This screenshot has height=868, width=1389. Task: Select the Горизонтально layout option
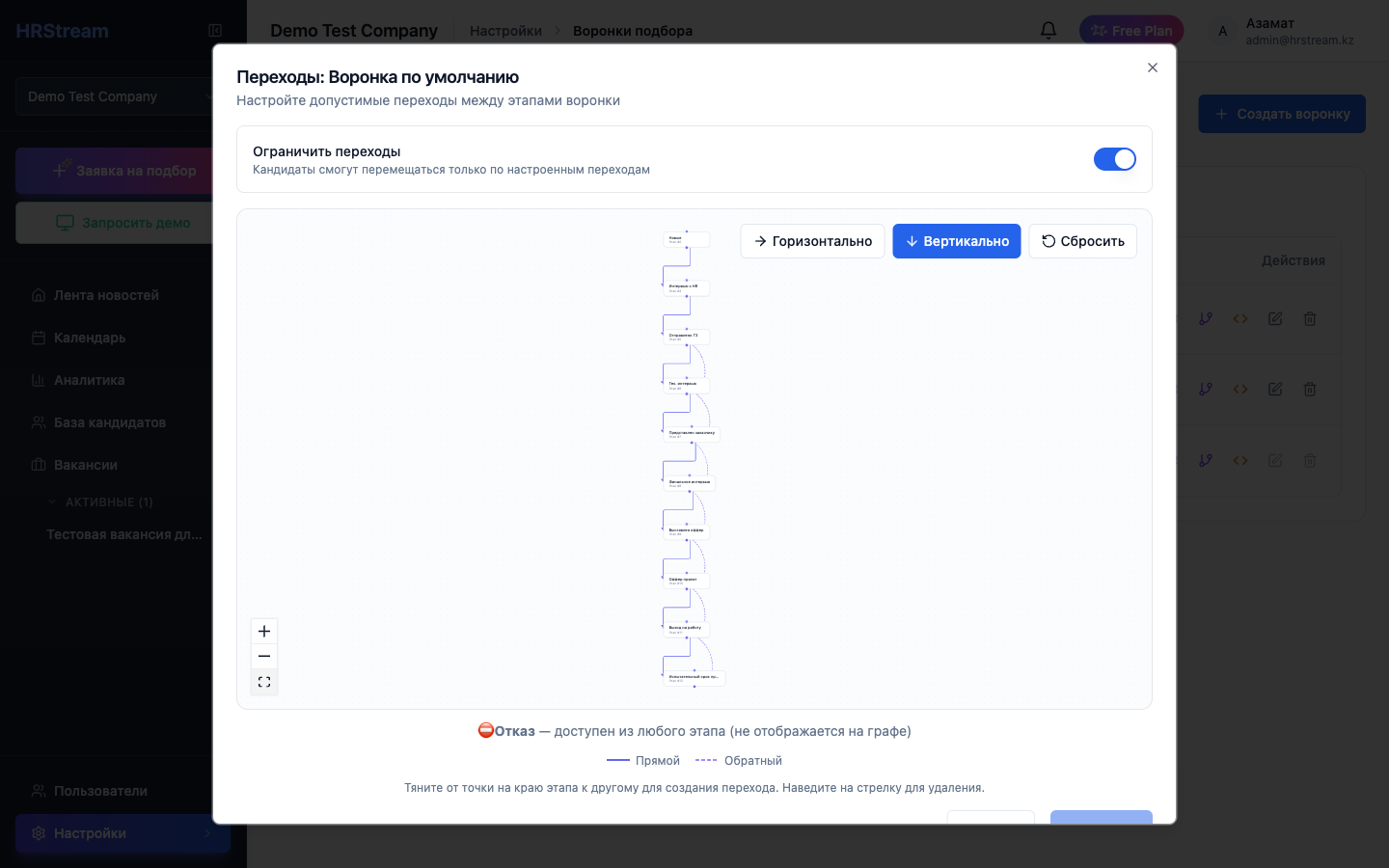pyautogui.click(x=812, y=241)
